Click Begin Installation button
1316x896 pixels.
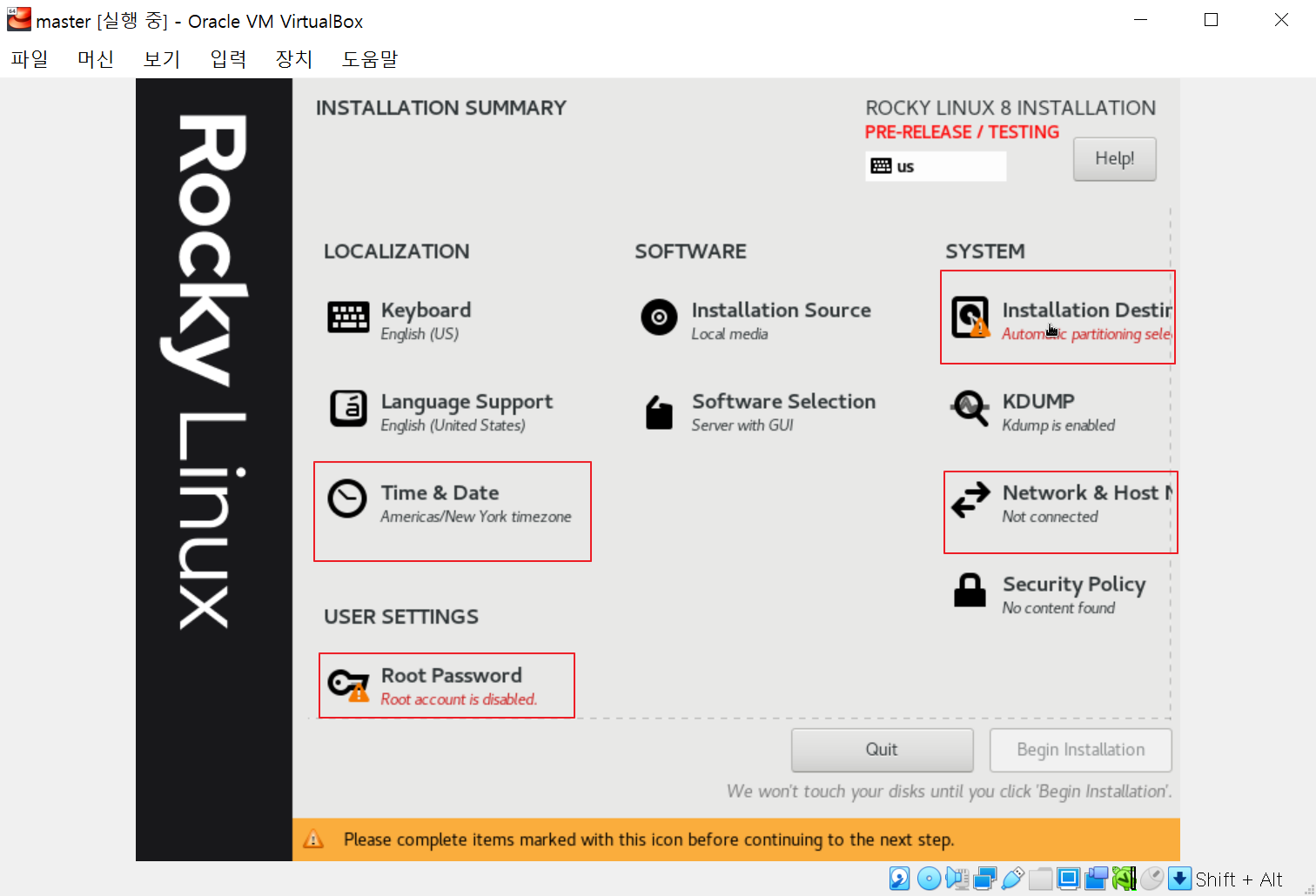click(1080, 750)
